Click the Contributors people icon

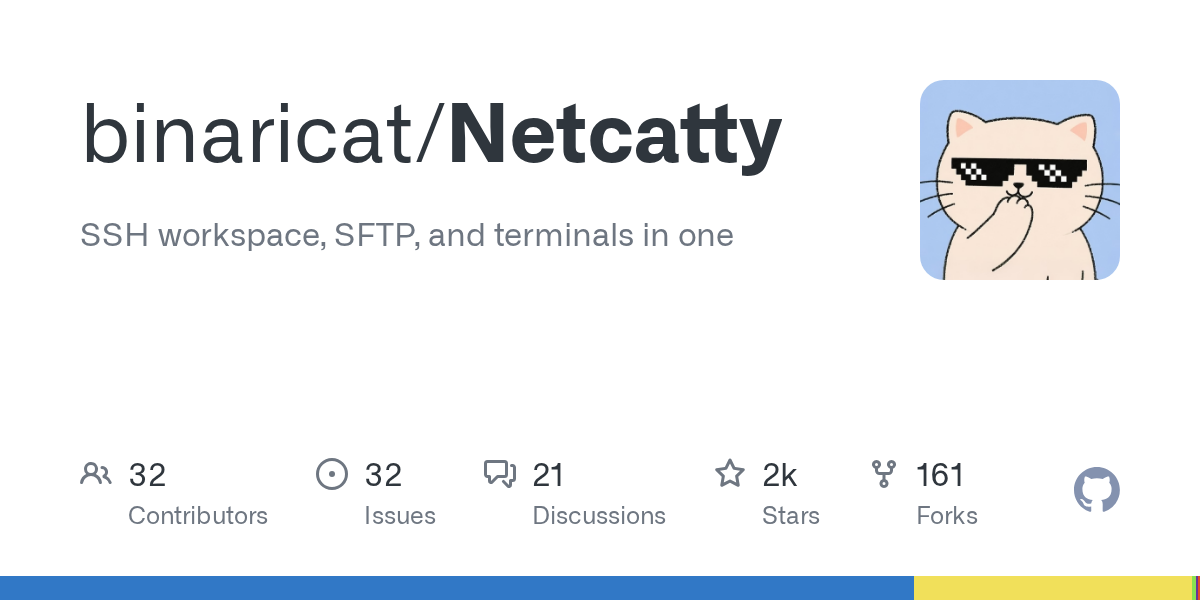[96, 474]
